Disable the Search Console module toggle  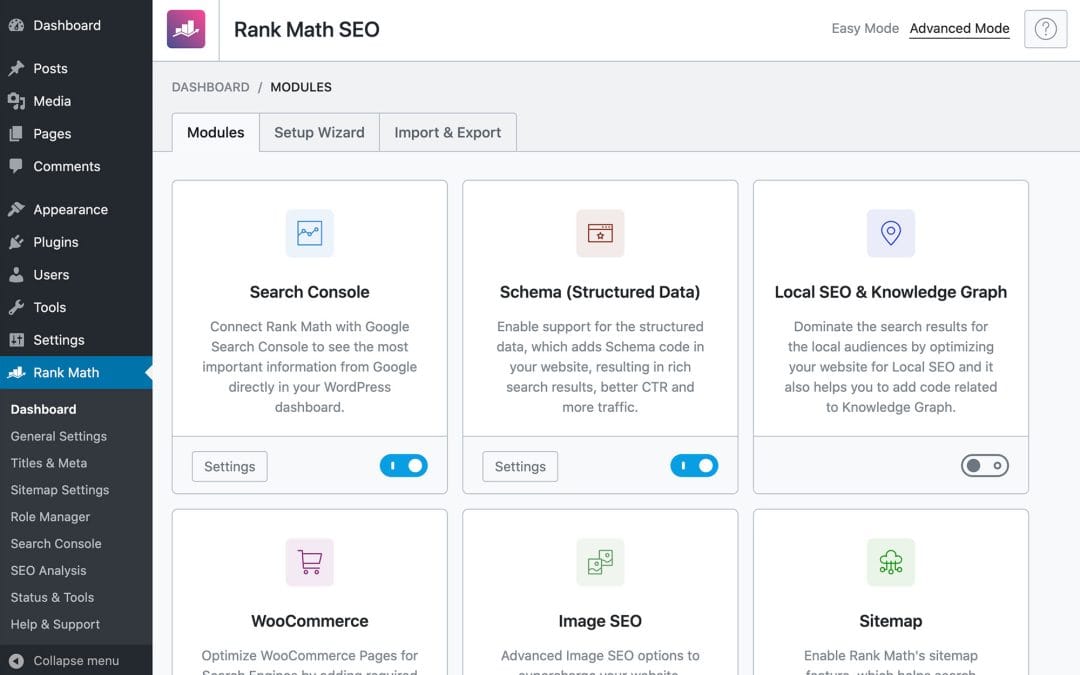coord(404,466)
